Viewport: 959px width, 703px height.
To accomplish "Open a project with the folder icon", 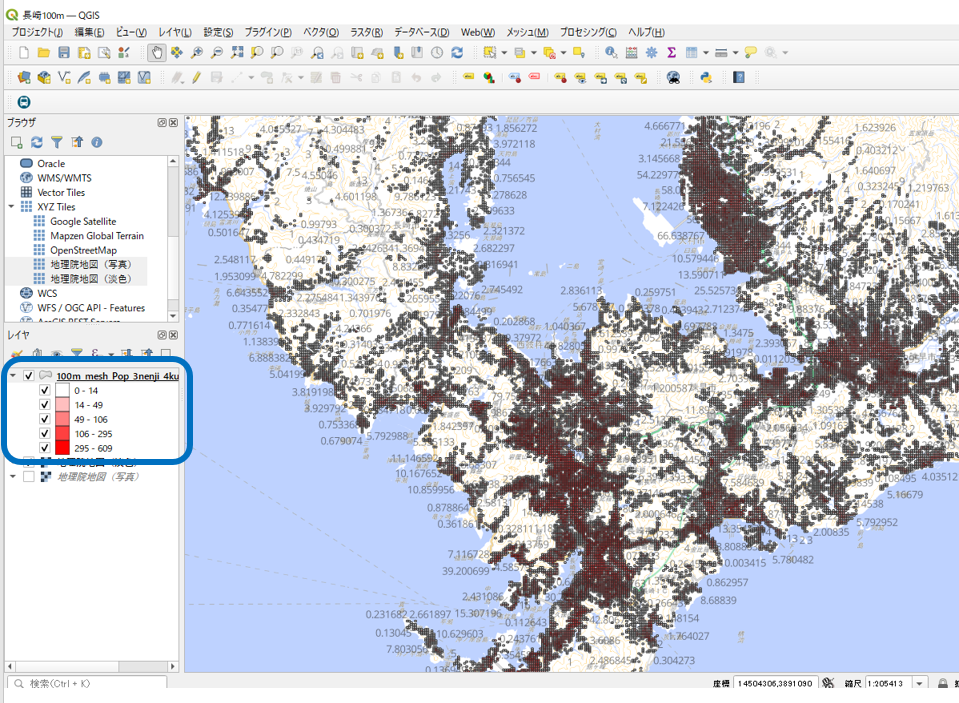I will coord(43,53).
